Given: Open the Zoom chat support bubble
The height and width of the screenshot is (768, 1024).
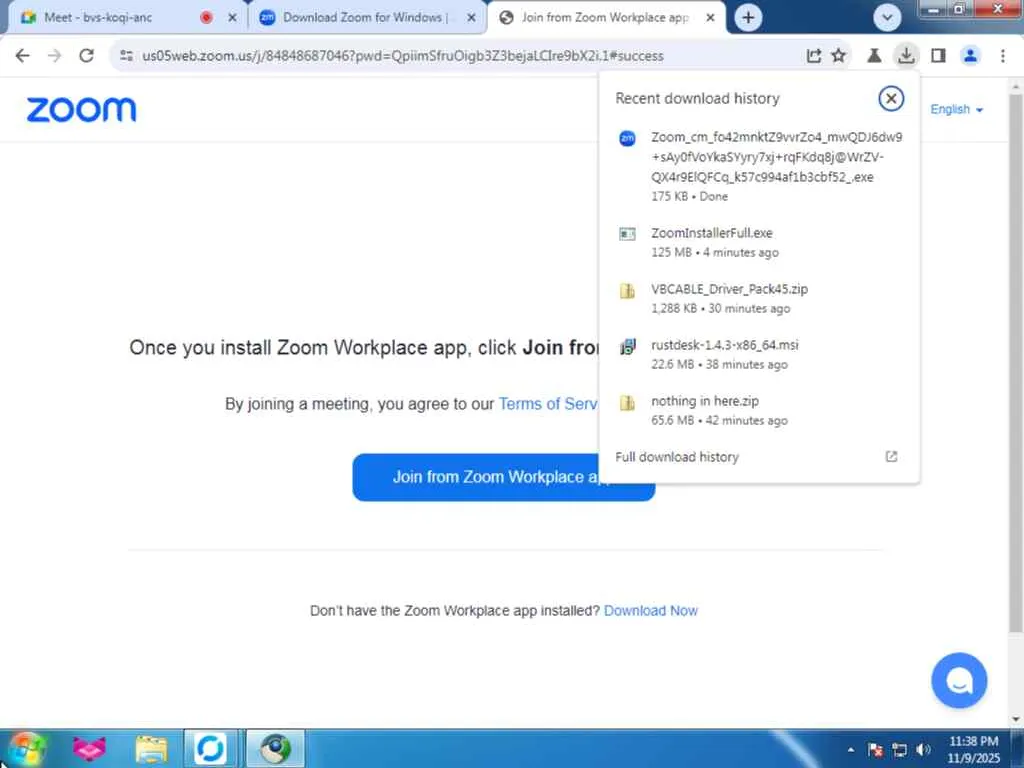Looking at the screenshot, I should (959, 680).
